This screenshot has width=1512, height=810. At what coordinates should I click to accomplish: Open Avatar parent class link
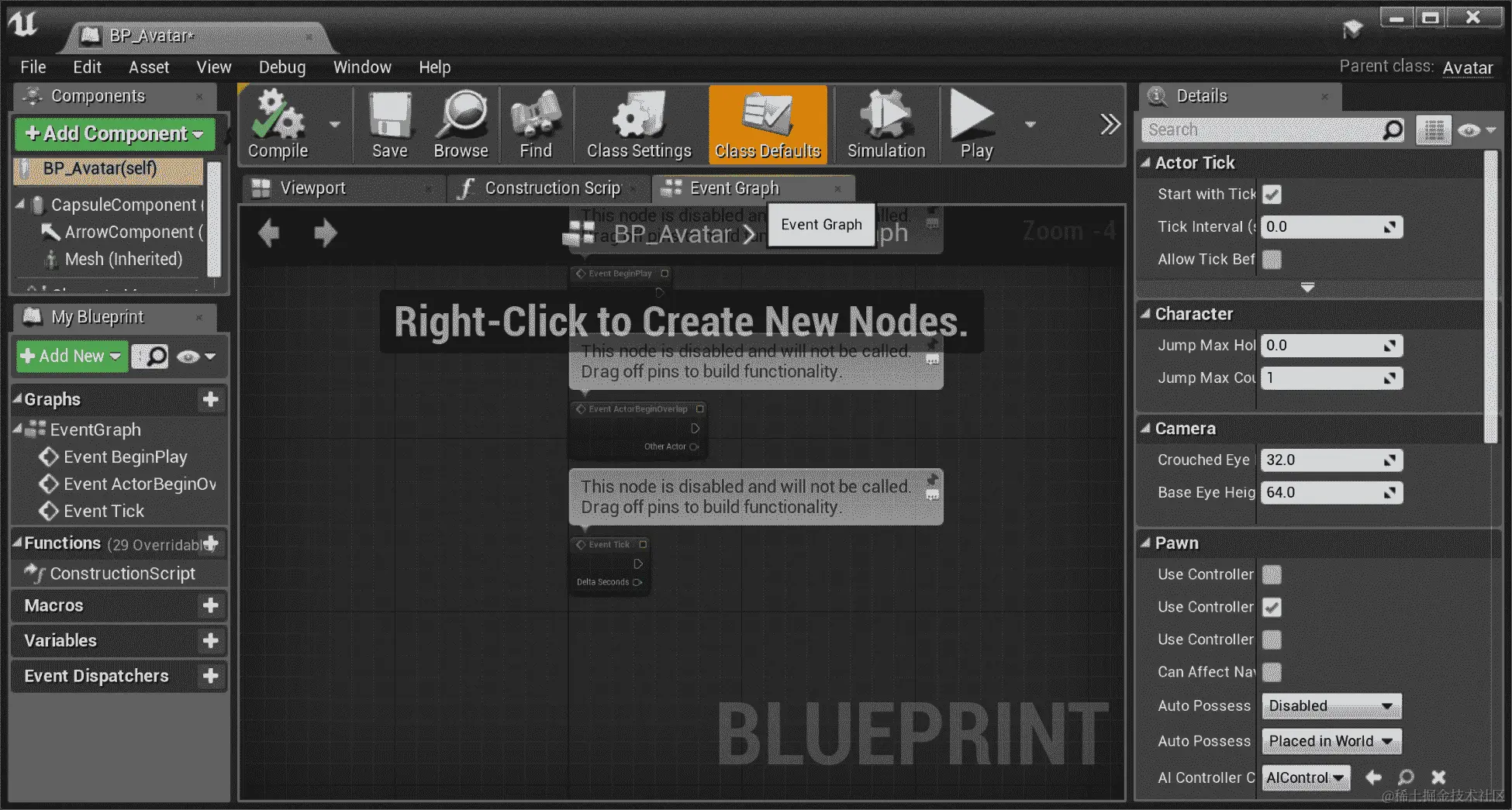pyautogui.click(x=1468, y=68)
